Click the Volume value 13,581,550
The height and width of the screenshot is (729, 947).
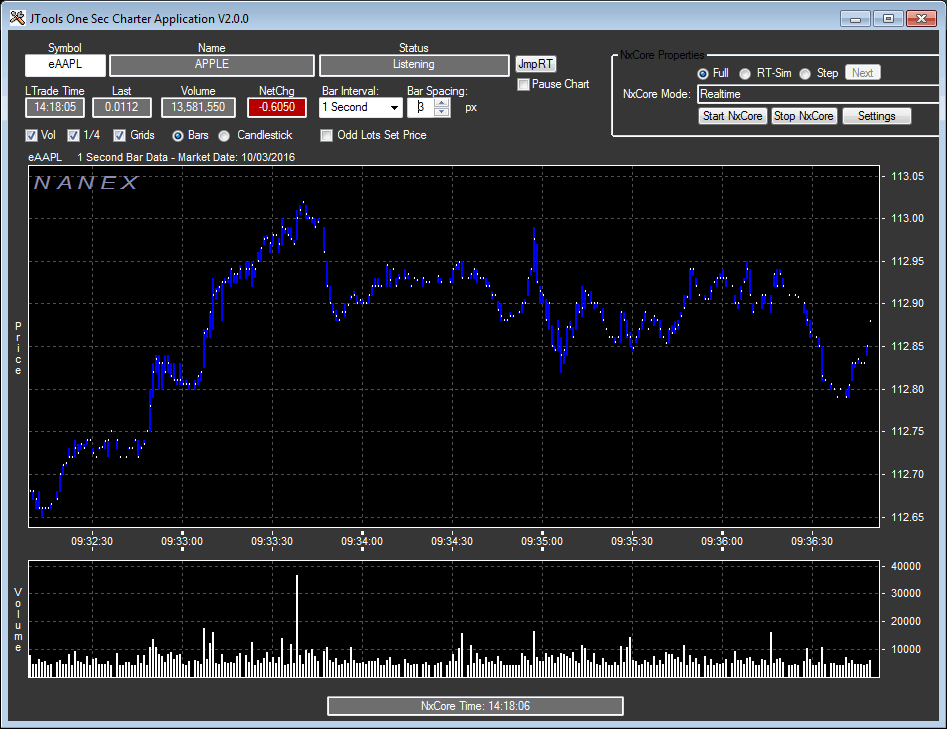(x=198, y=108)
